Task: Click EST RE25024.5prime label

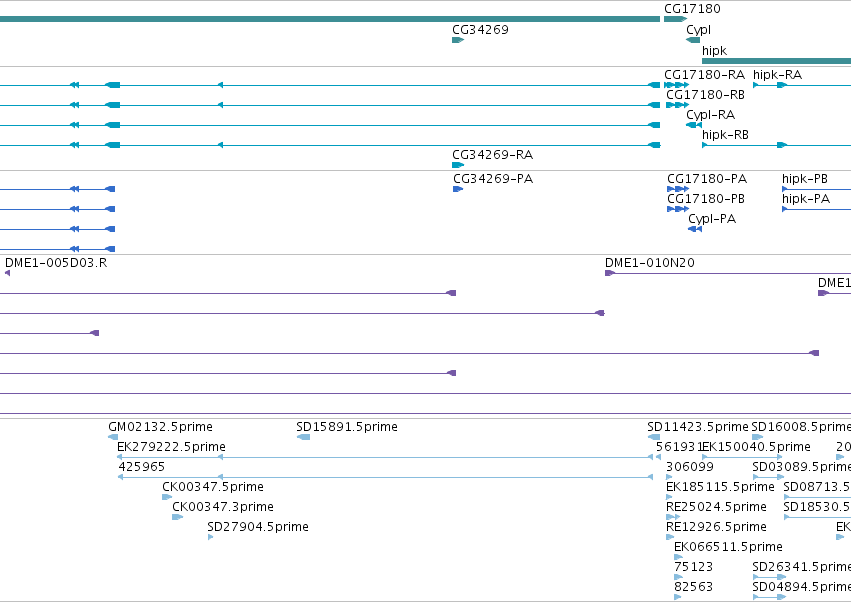Action: (x=716, y=508)
